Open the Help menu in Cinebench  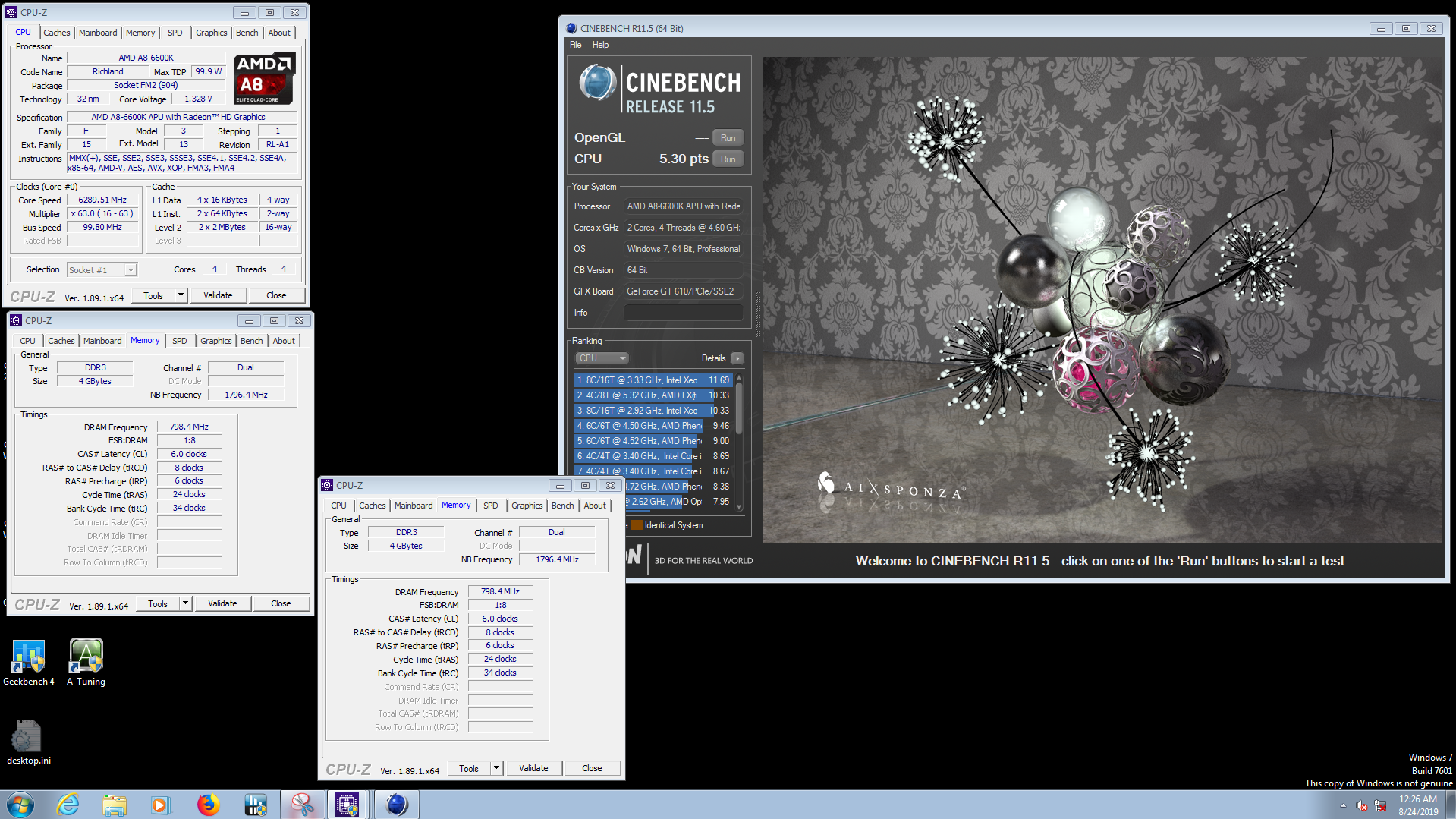tap(600, 45)
